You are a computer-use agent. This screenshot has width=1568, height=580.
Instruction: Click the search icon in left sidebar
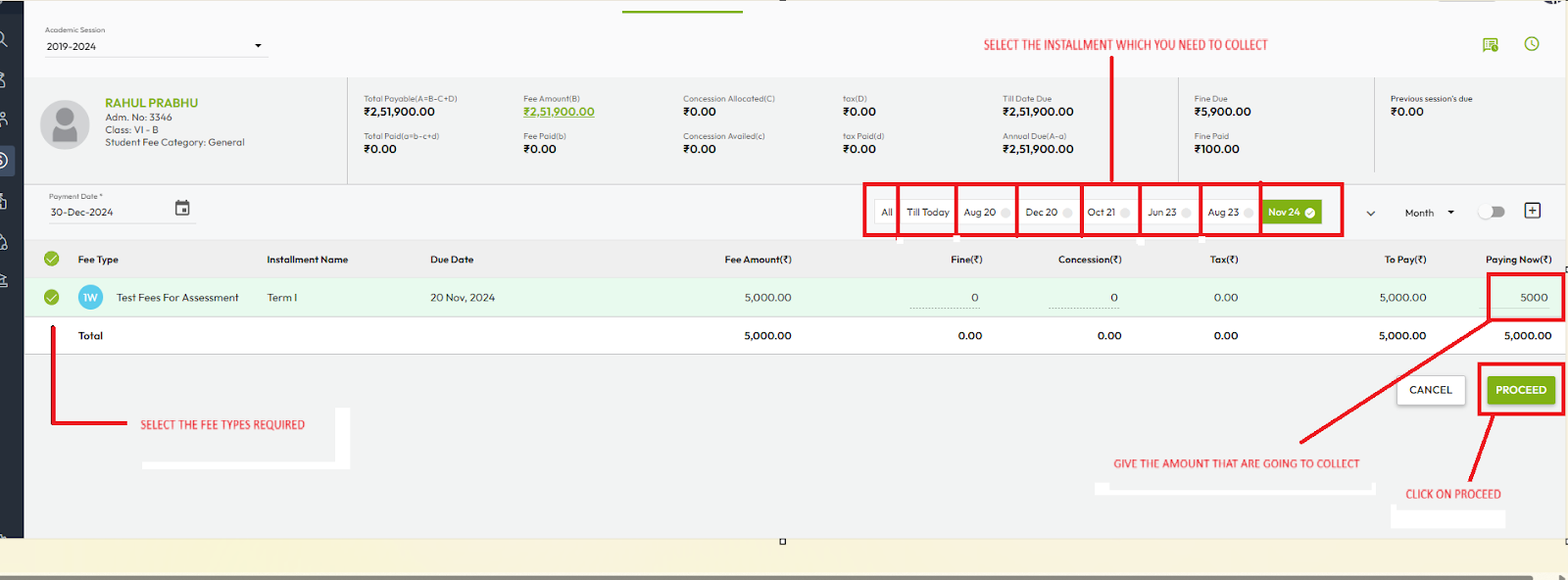tap(4, 39)
